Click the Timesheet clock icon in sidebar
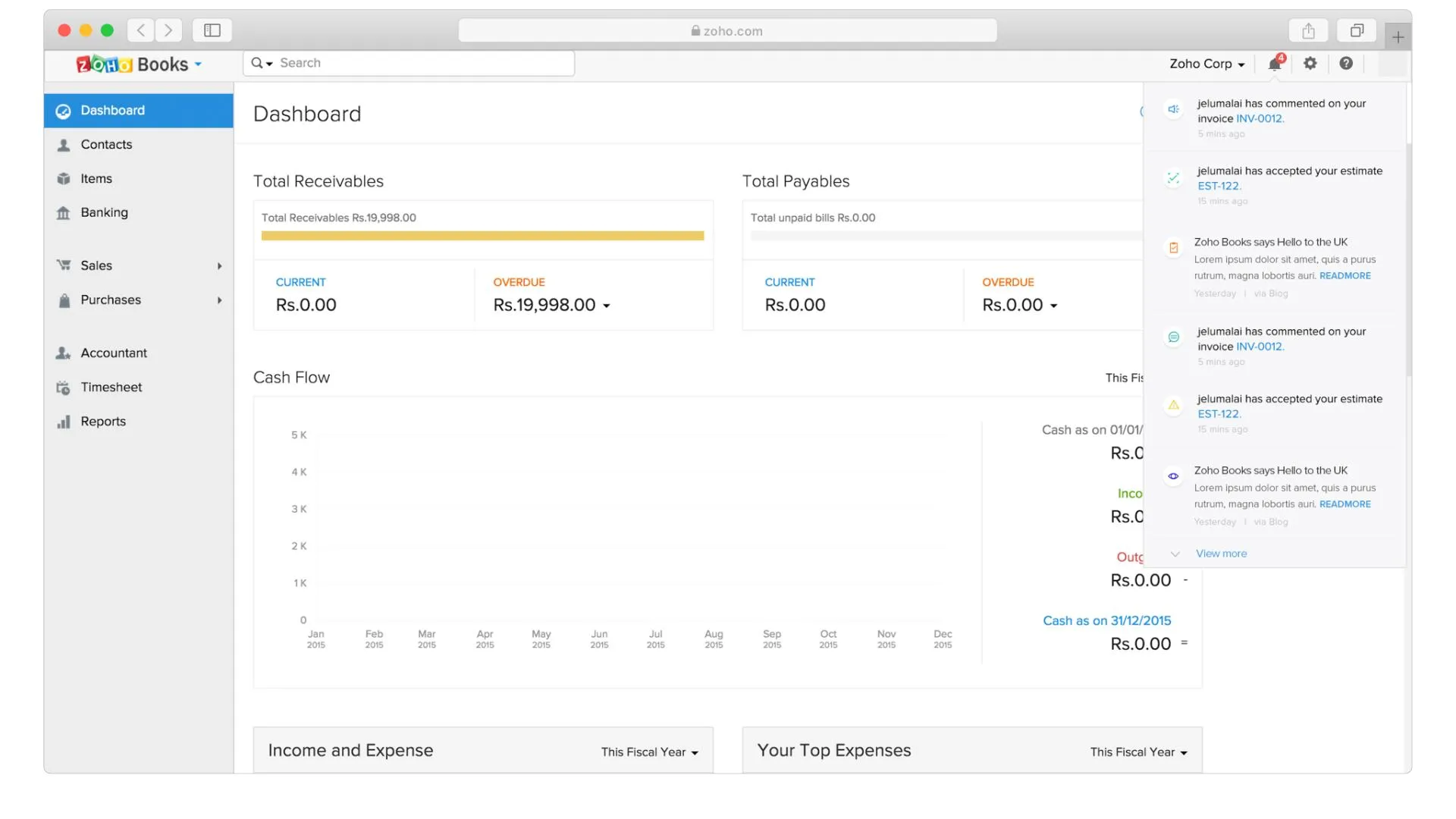Viewport: 1456px width, 819px height. [64, 388]
